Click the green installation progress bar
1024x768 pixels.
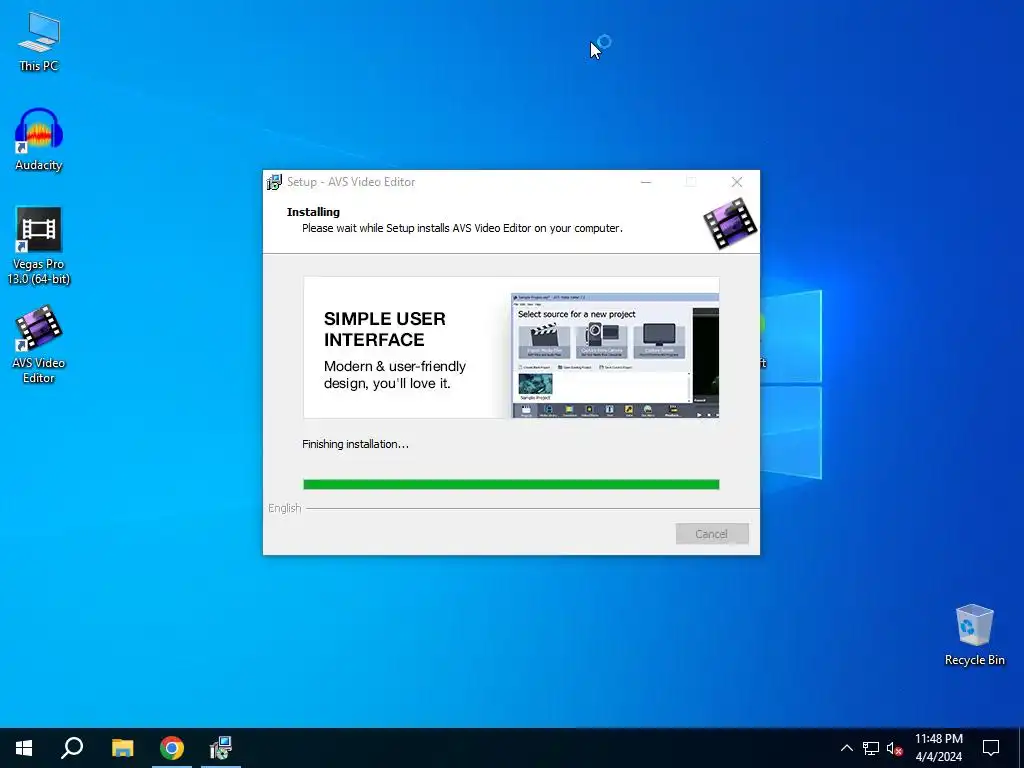click(511, 484)
